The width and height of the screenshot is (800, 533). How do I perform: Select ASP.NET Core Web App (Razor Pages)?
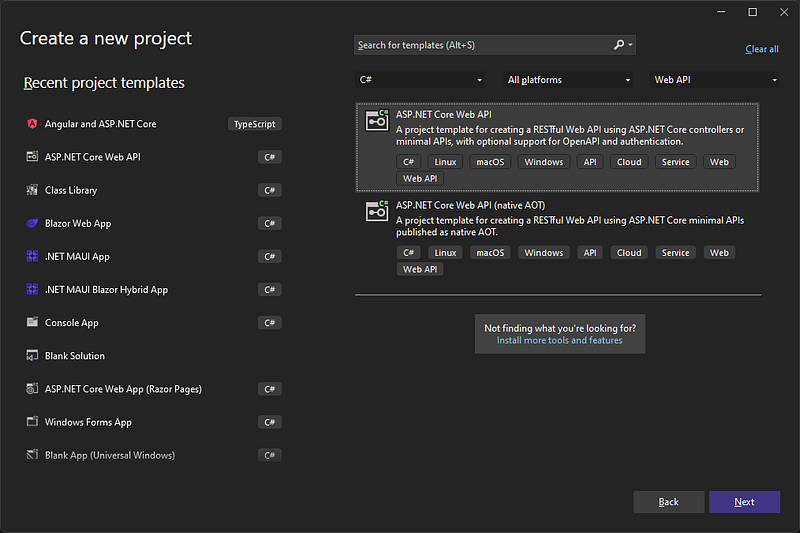[153, 389]
